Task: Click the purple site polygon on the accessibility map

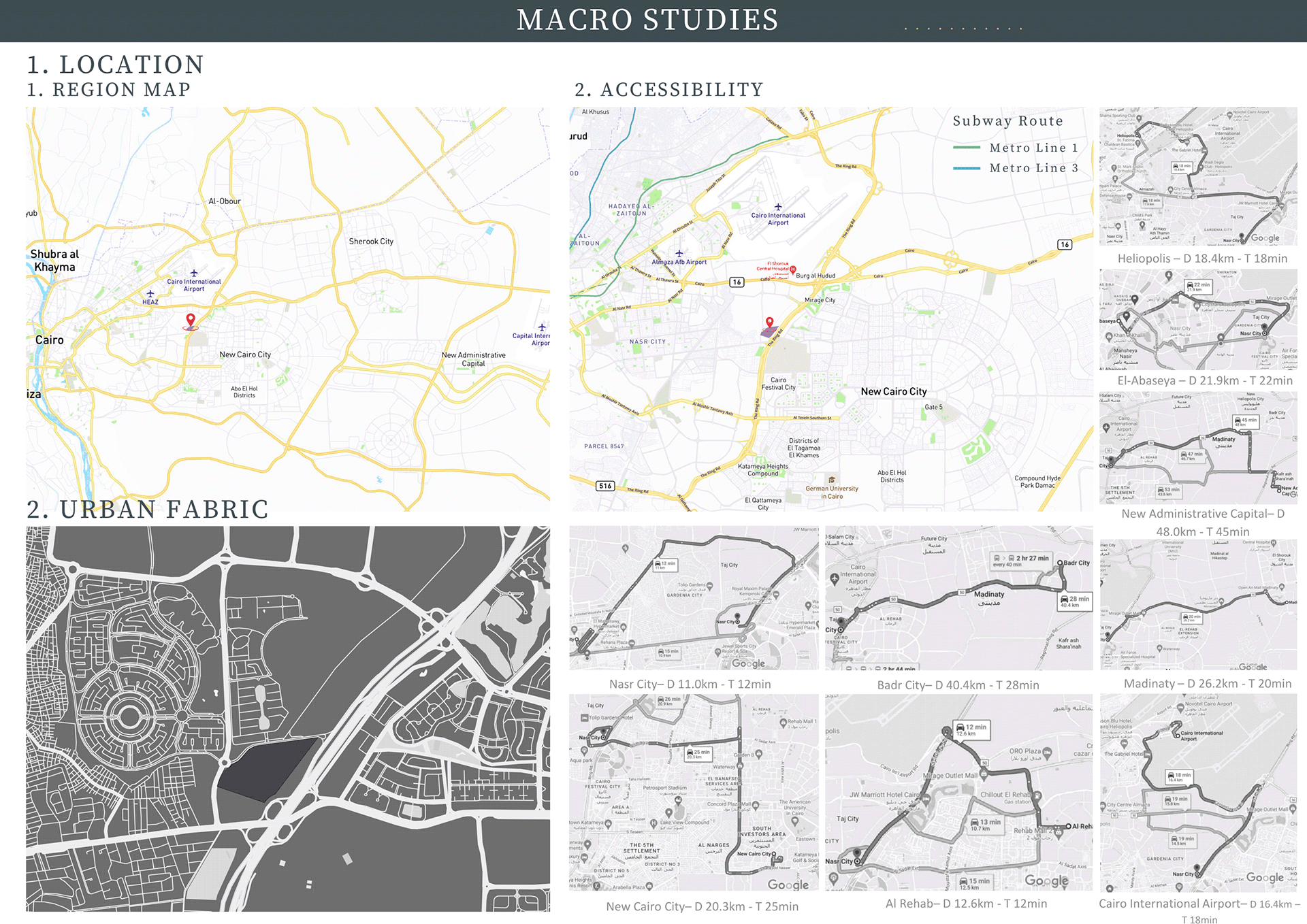Action: tap(769, 332)
